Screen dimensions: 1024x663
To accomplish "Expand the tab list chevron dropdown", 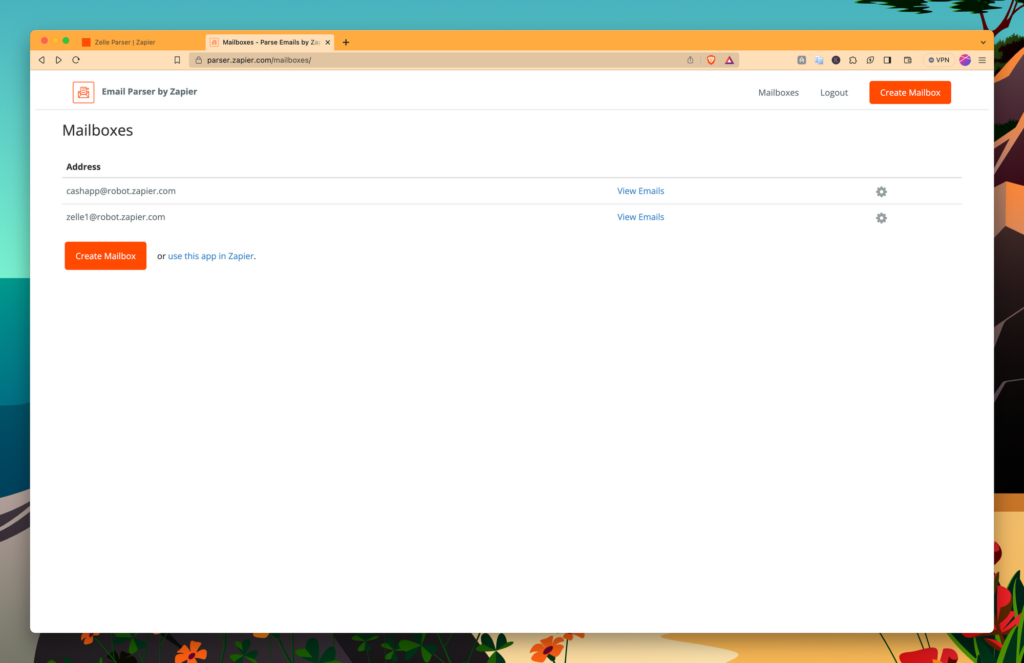I will coord(982,42).
